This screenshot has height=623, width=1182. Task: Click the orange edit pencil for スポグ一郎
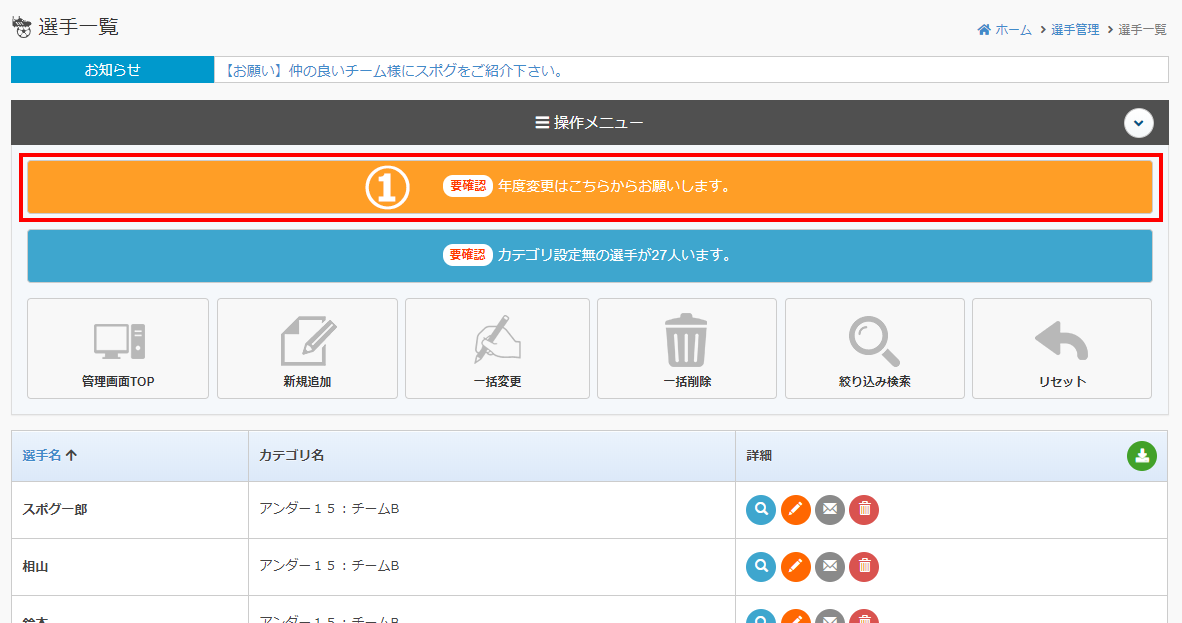795,510
